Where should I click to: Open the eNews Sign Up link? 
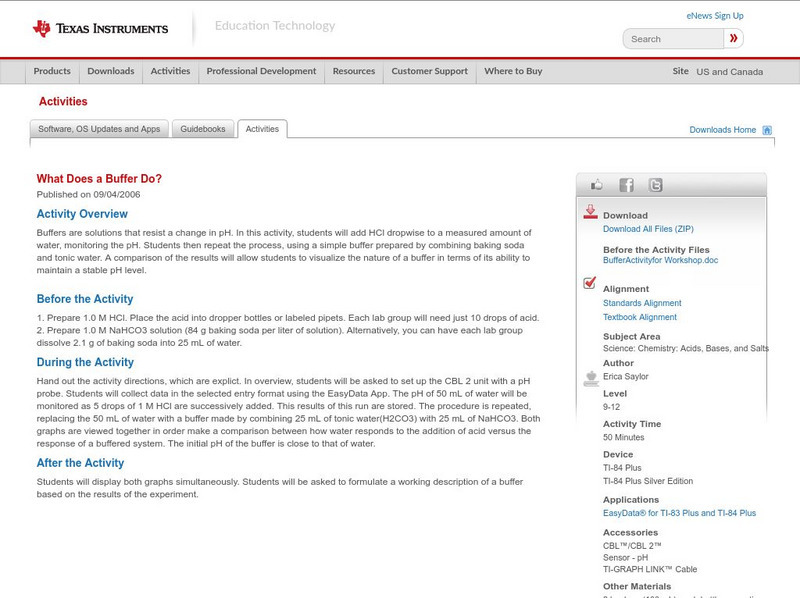715,16
